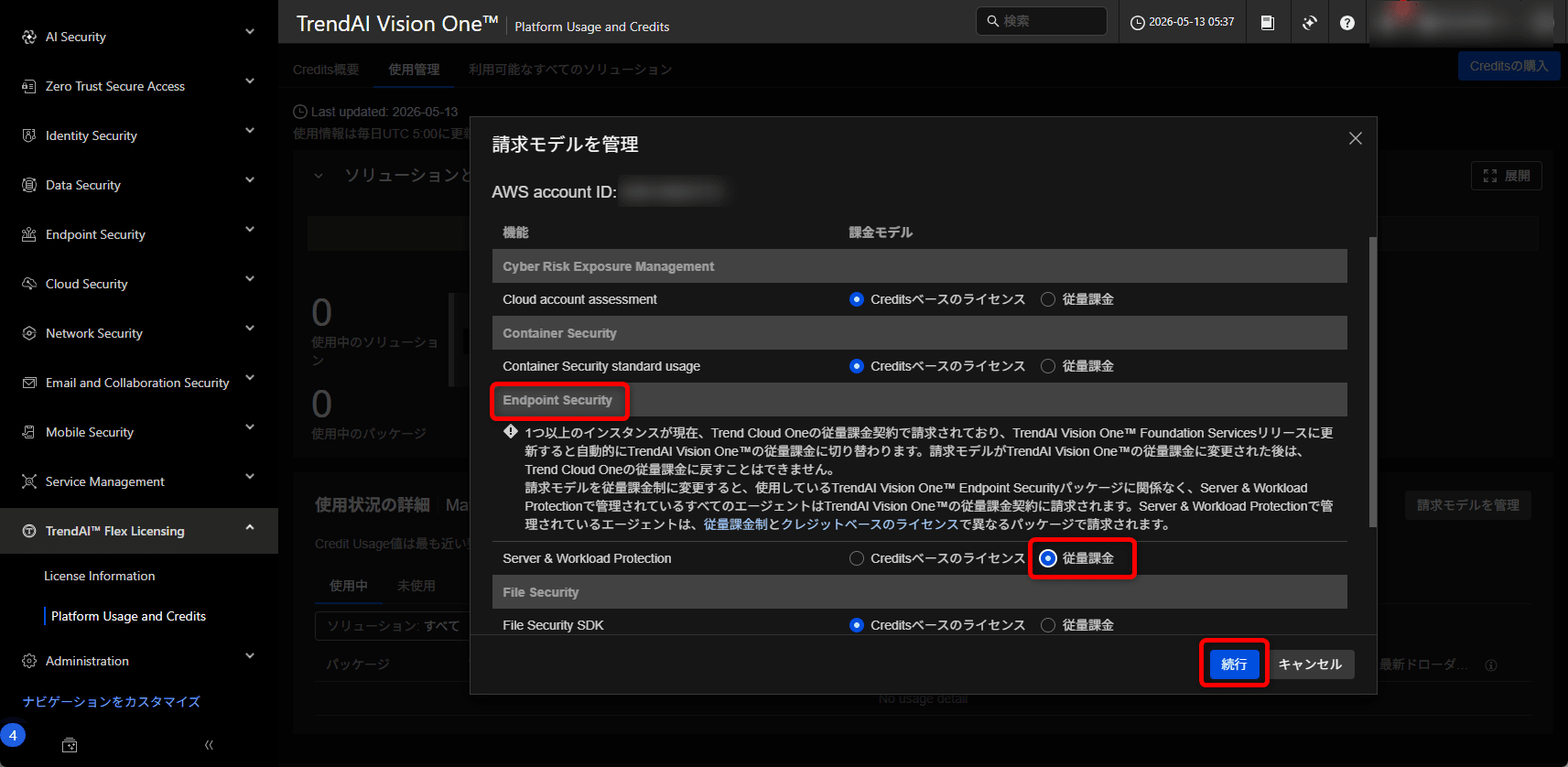
Task: Click the Zero Trust Secure Access icon
Action: coord(29,86)
